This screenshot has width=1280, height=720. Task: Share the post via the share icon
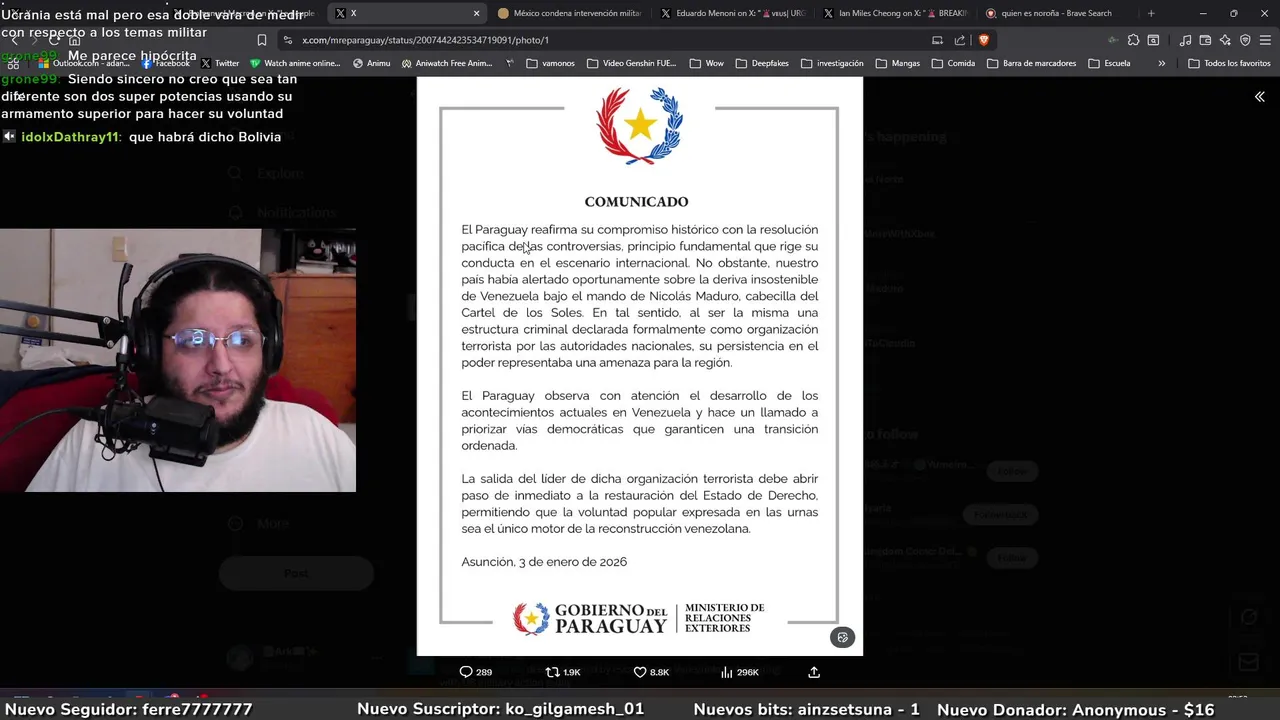pos(814,672)
